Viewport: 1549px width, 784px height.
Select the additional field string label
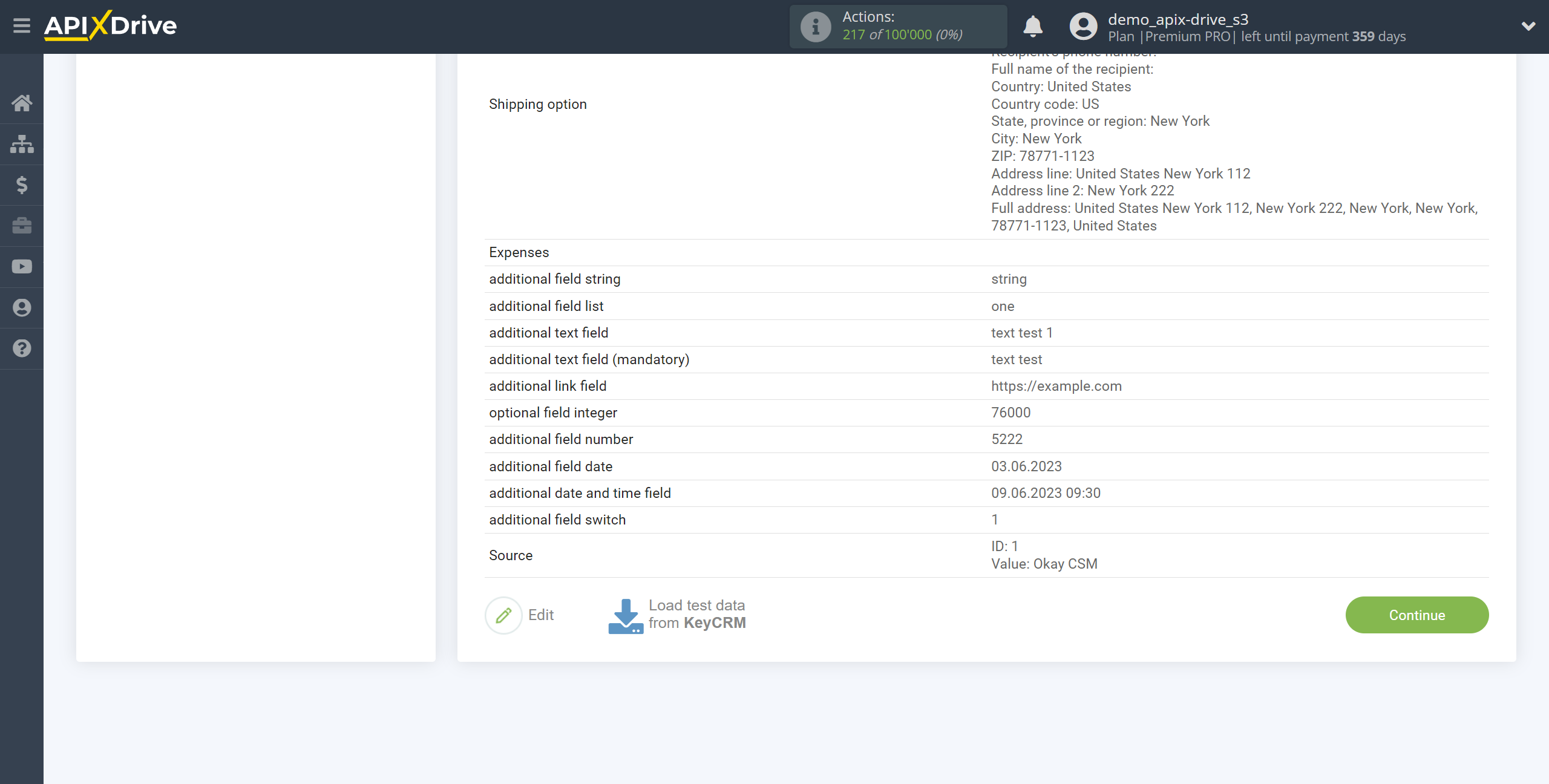(x=555, y=279)
